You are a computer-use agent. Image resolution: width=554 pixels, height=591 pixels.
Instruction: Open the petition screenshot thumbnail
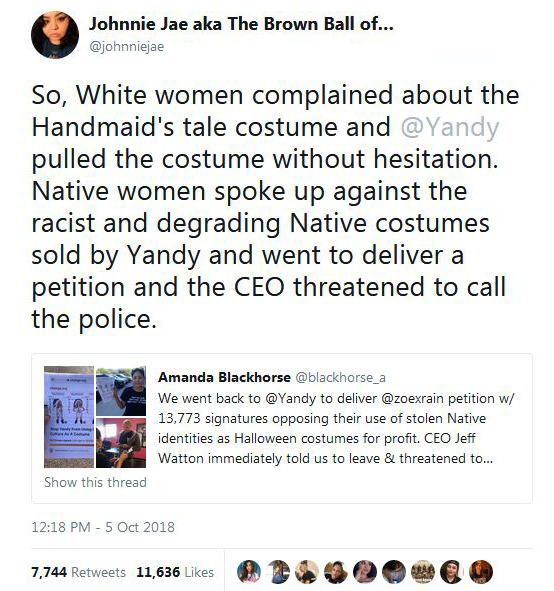(x=69, y=417)
